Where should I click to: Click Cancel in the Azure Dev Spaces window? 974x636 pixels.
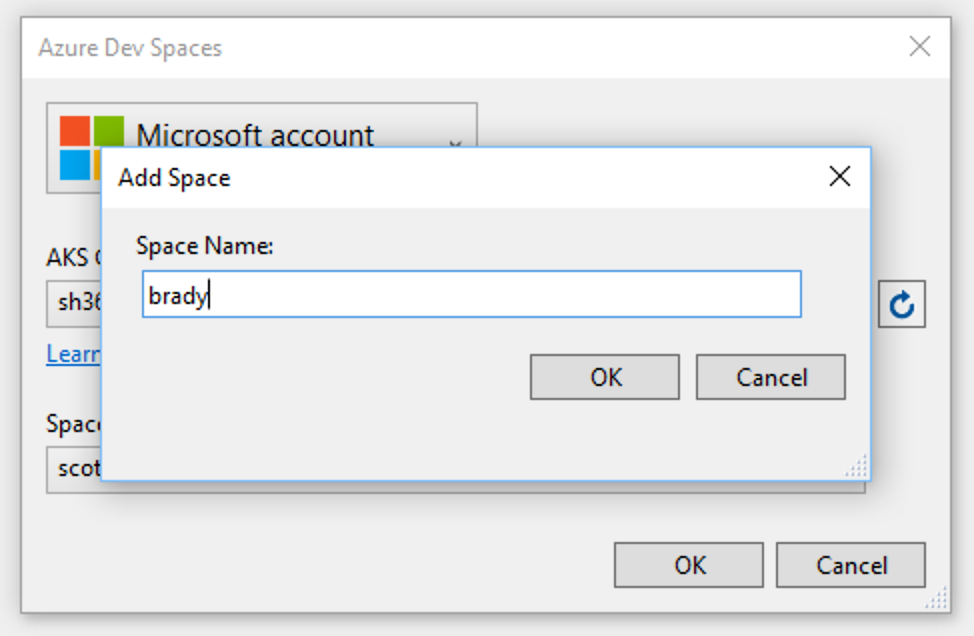click(x=850, y=565)
